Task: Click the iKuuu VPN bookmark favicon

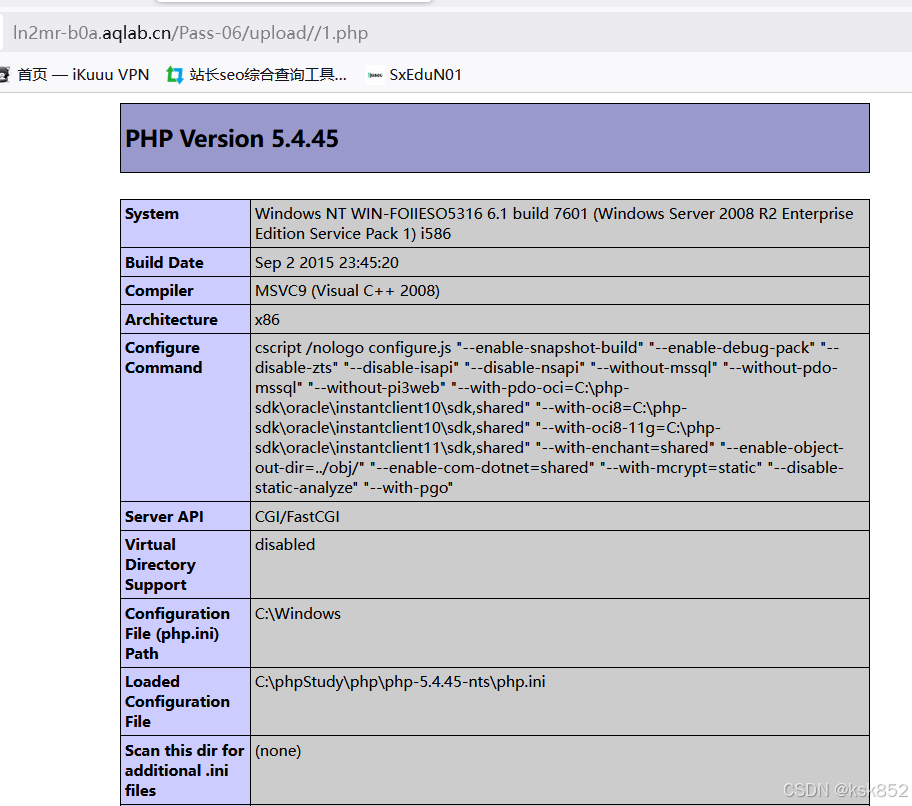Action: pos(5,75)
